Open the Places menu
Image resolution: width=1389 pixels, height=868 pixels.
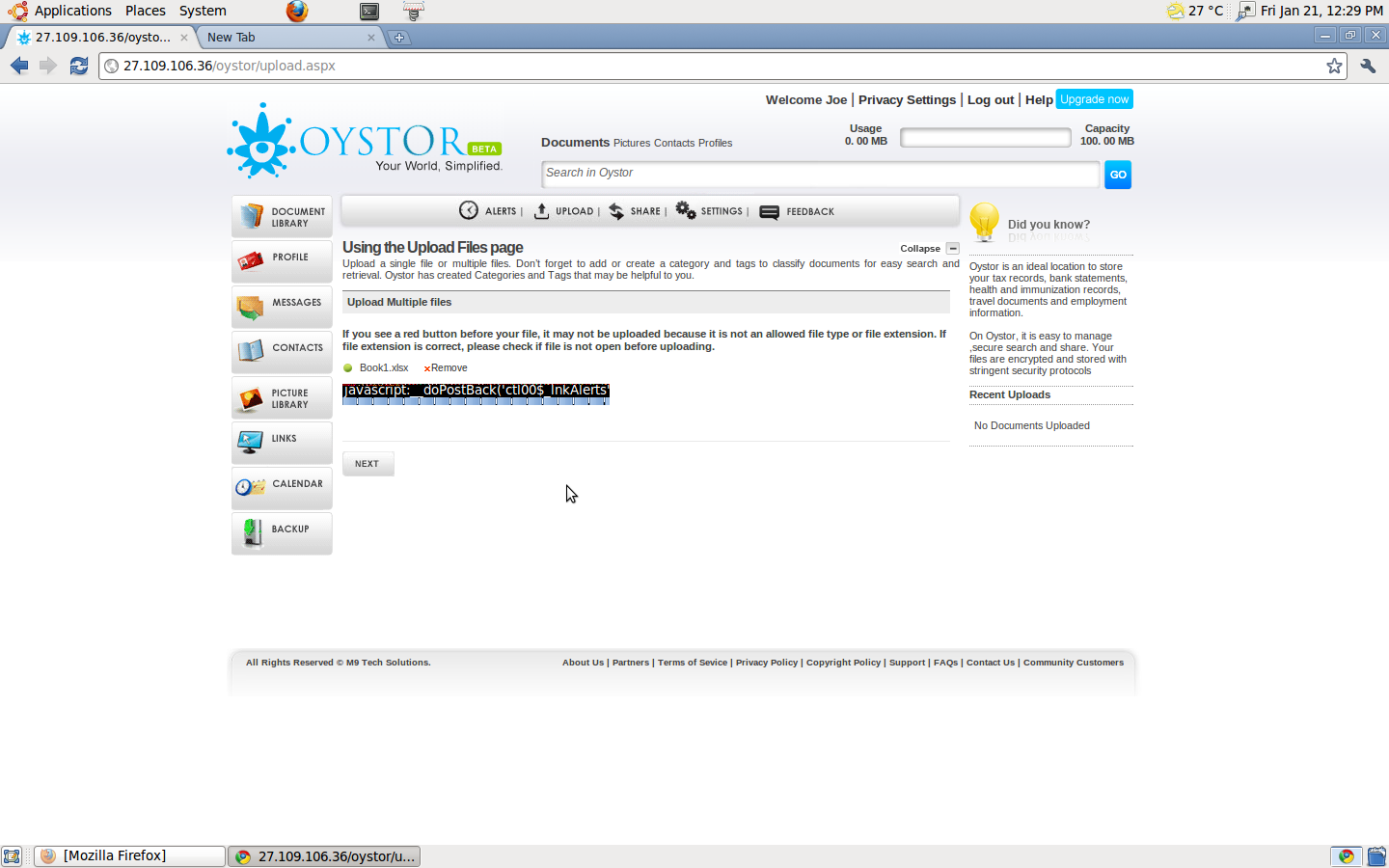(146, 11)
